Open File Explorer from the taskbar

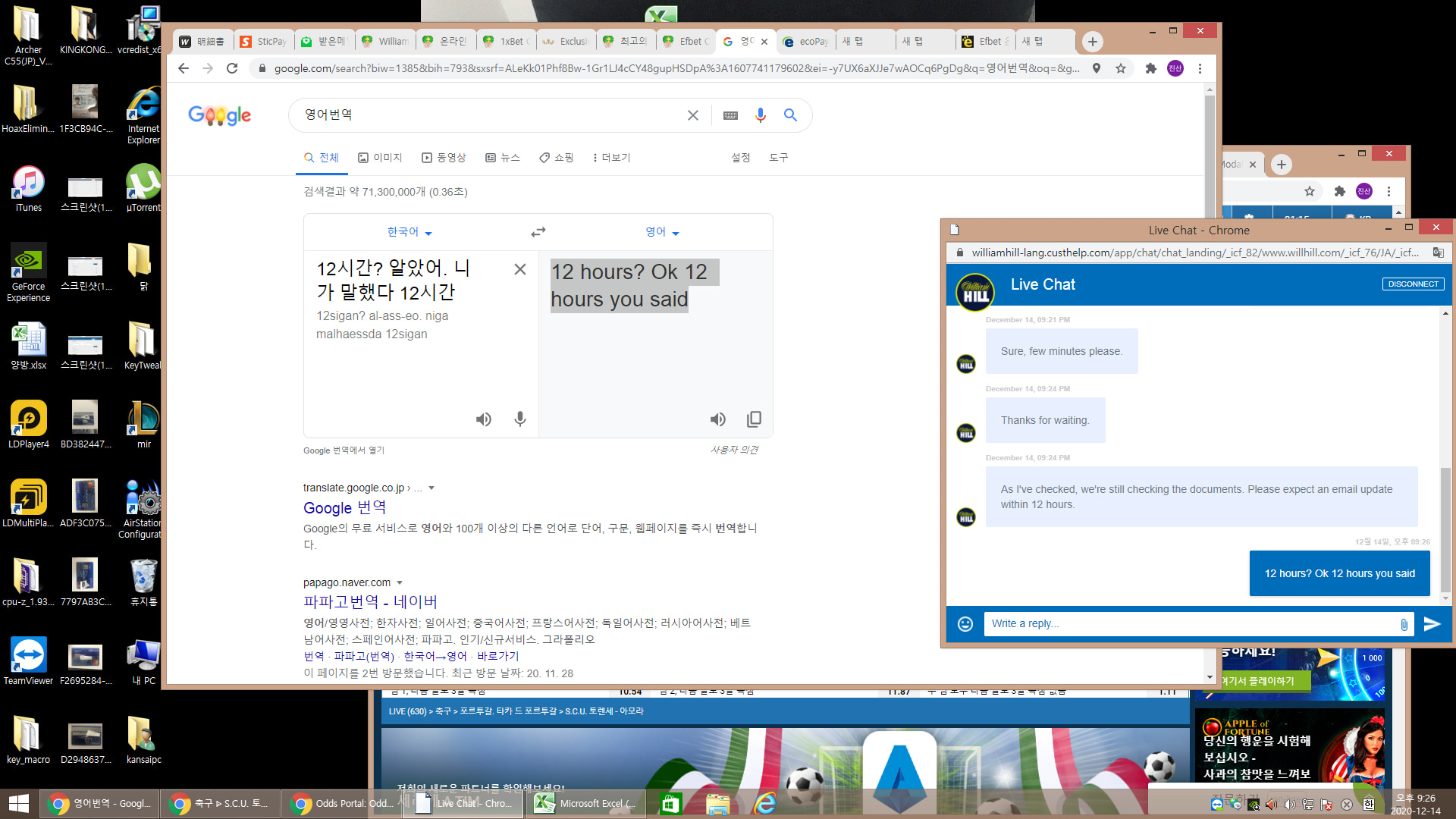coord(717,804)
